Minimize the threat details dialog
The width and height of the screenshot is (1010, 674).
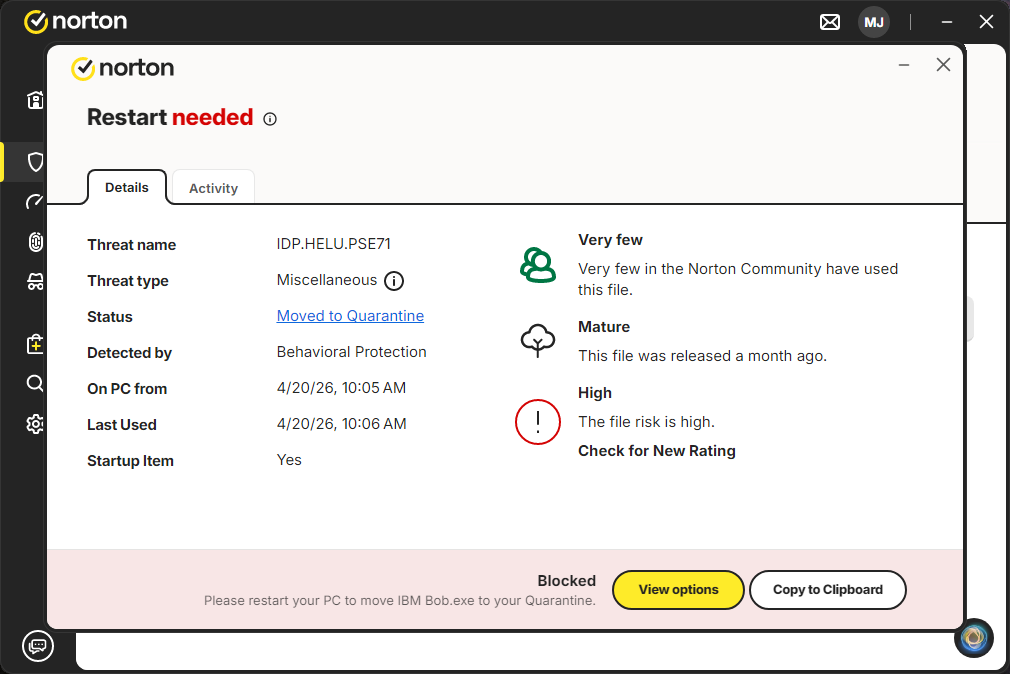[904, 65]
